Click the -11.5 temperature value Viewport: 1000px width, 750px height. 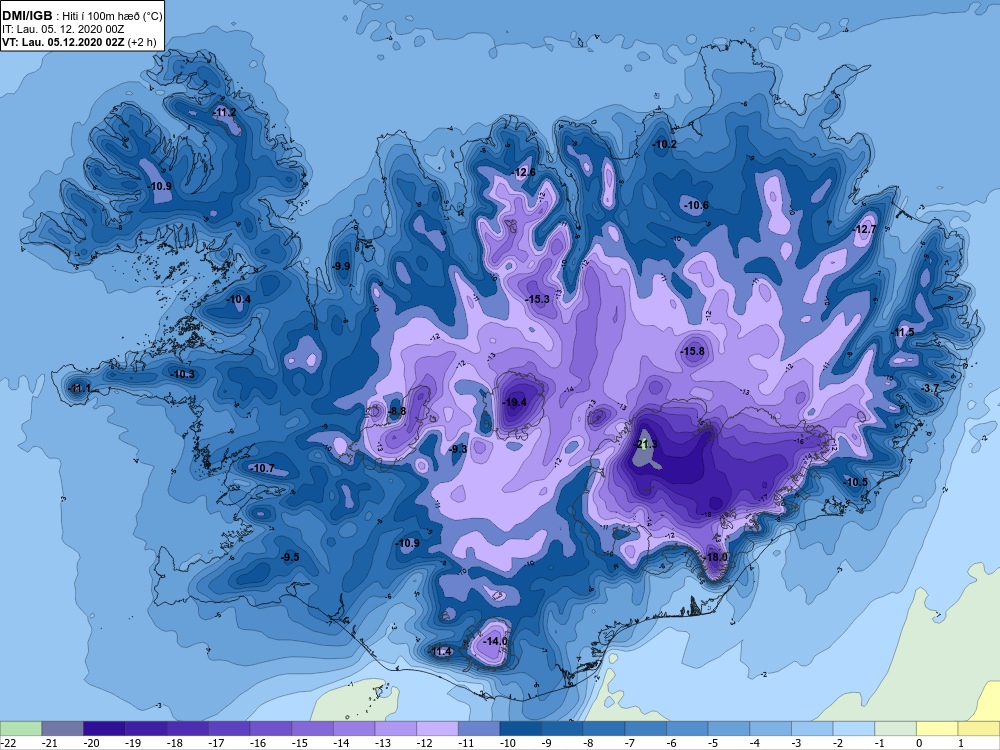pyautogui.click(x=902, y=332)
